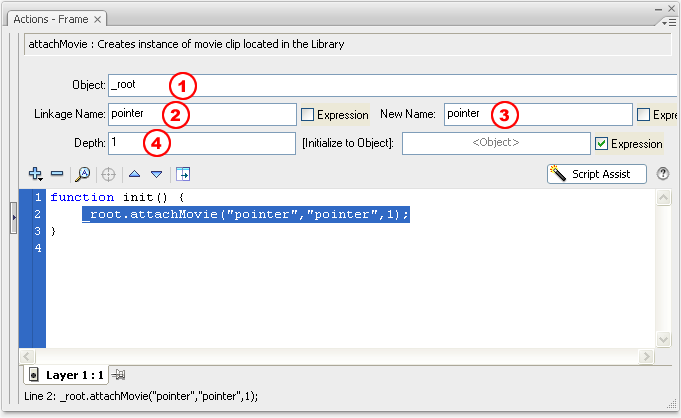Click the Depth input field
Viewport: 681px width, 418px height.
click(x=201, y=143)
